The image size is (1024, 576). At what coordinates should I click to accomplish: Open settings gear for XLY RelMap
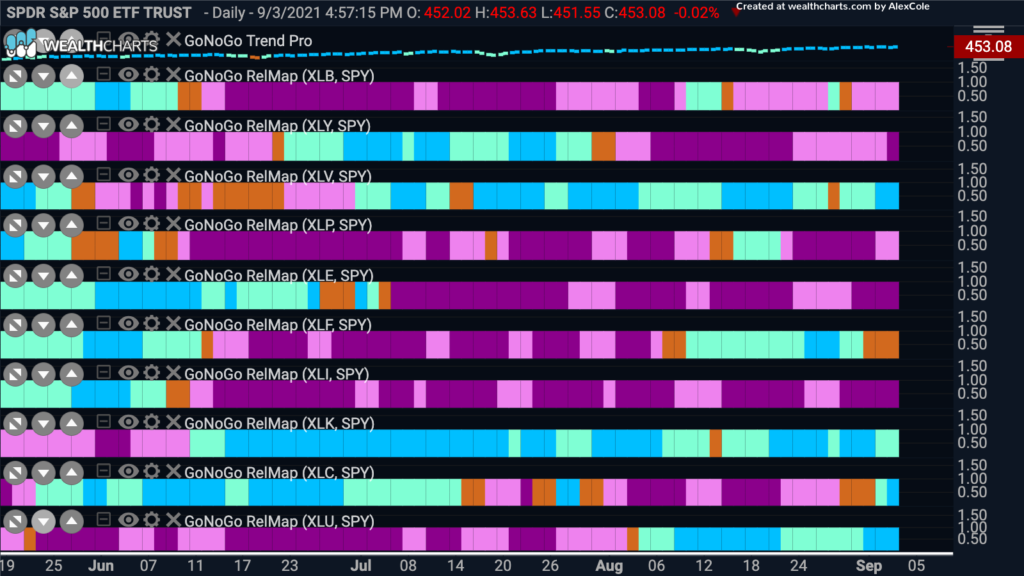(152, 124)
